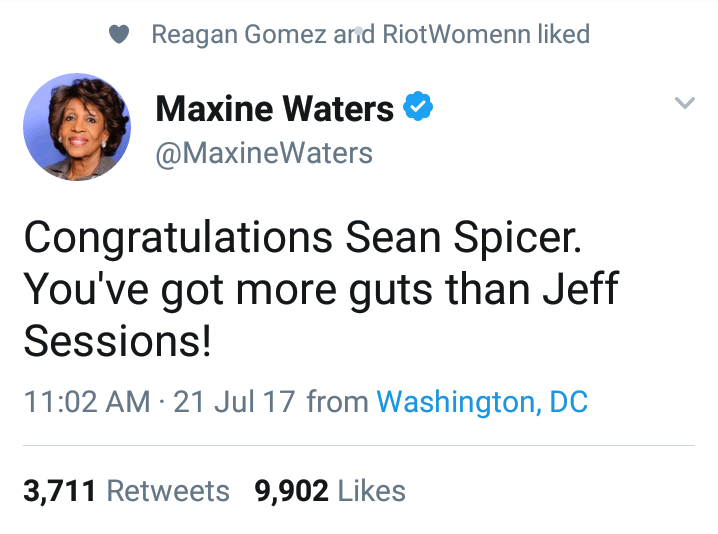This screenshot has height=534, width=718.
Task: Click the word "Sessions!" in the tweet
Action: tap(117, 342)
